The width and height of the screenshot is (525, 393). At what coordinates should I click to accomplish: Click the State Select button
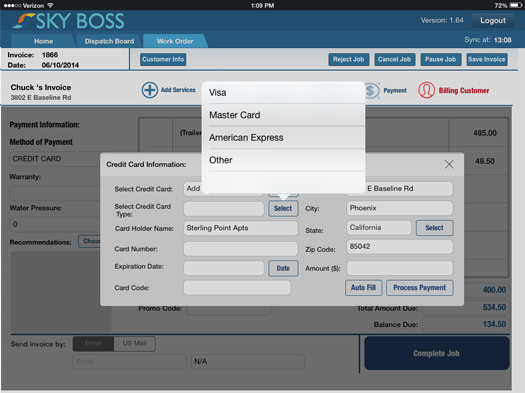pos(434,228)
